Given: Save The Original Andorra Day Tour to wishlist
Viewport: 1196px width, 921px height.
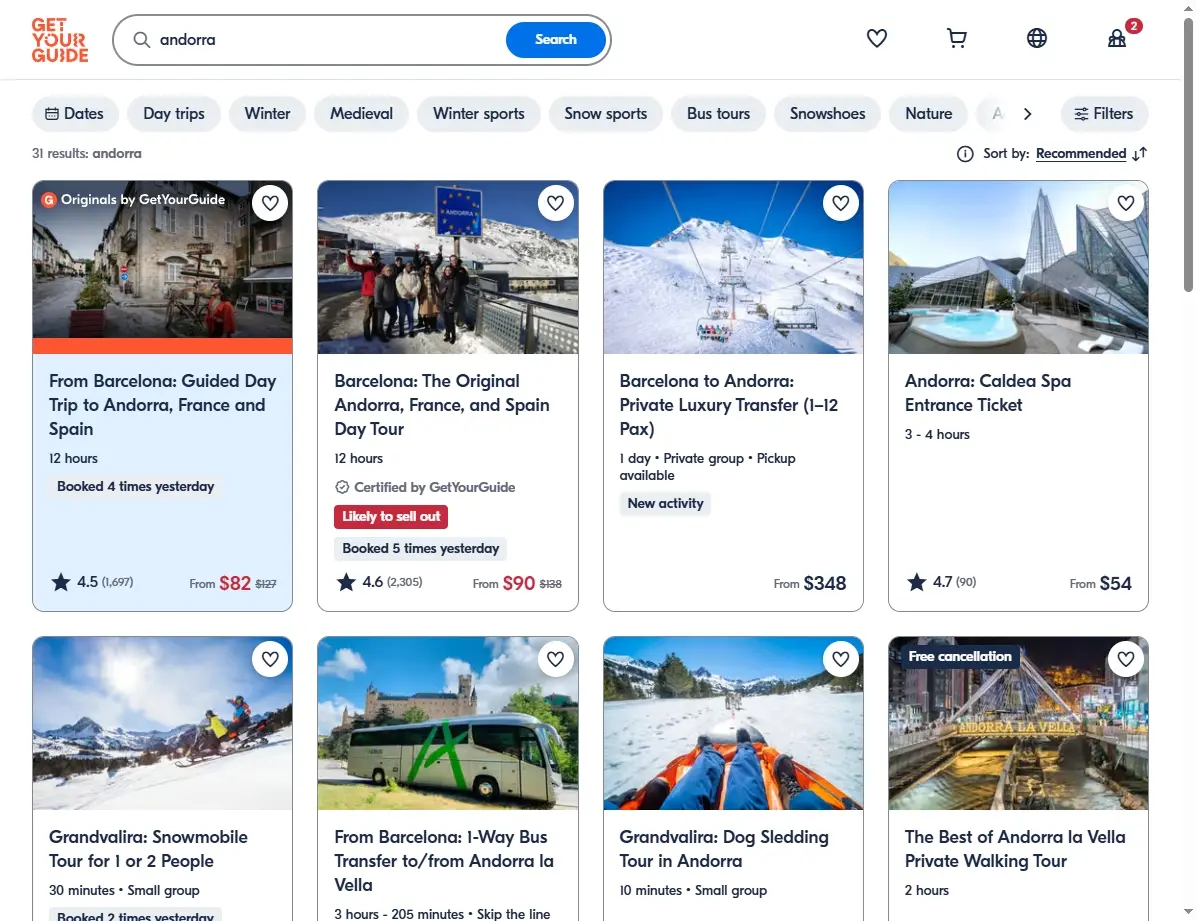Looking at the screenshot, I should coord(555,203).
